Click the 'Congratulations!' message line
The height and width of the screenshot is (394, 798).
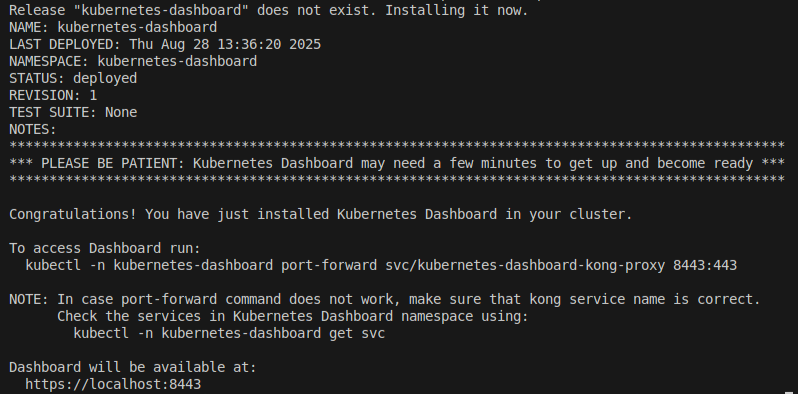click(321, 214)
